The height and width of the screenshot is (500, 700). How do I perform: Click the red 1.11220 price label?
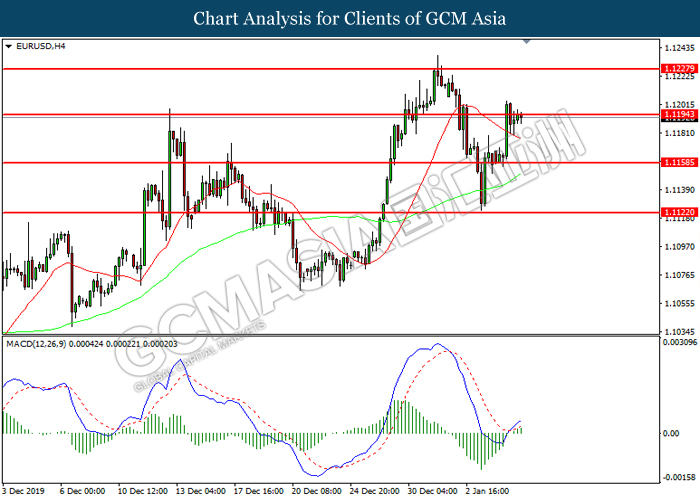(678, 212)
